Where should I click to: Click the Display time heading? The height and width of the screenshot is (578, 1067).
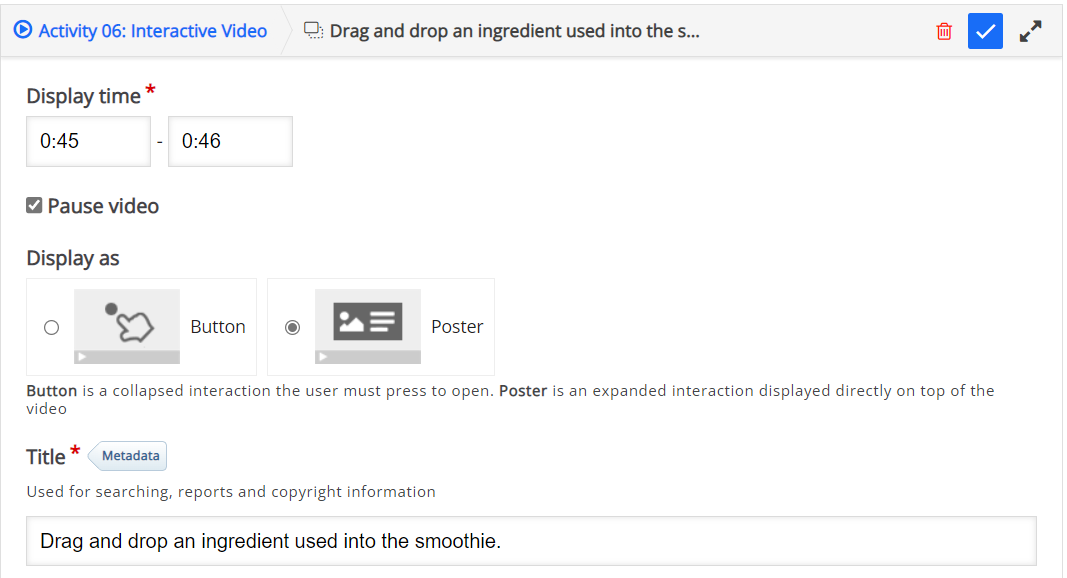point(84,96)
